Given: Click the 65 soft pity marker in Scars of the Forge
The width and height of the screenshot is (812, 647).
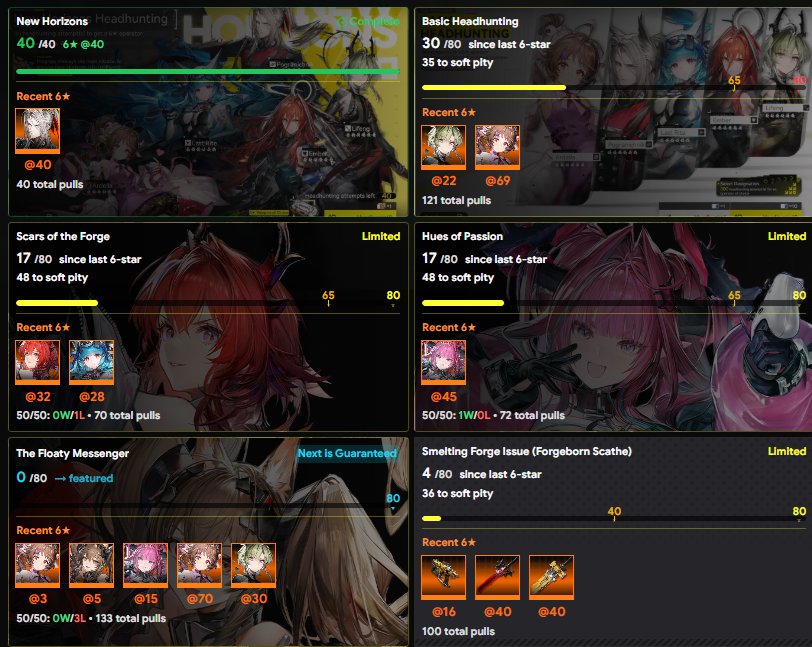Looking at the screenshot, I should (328, 296).
